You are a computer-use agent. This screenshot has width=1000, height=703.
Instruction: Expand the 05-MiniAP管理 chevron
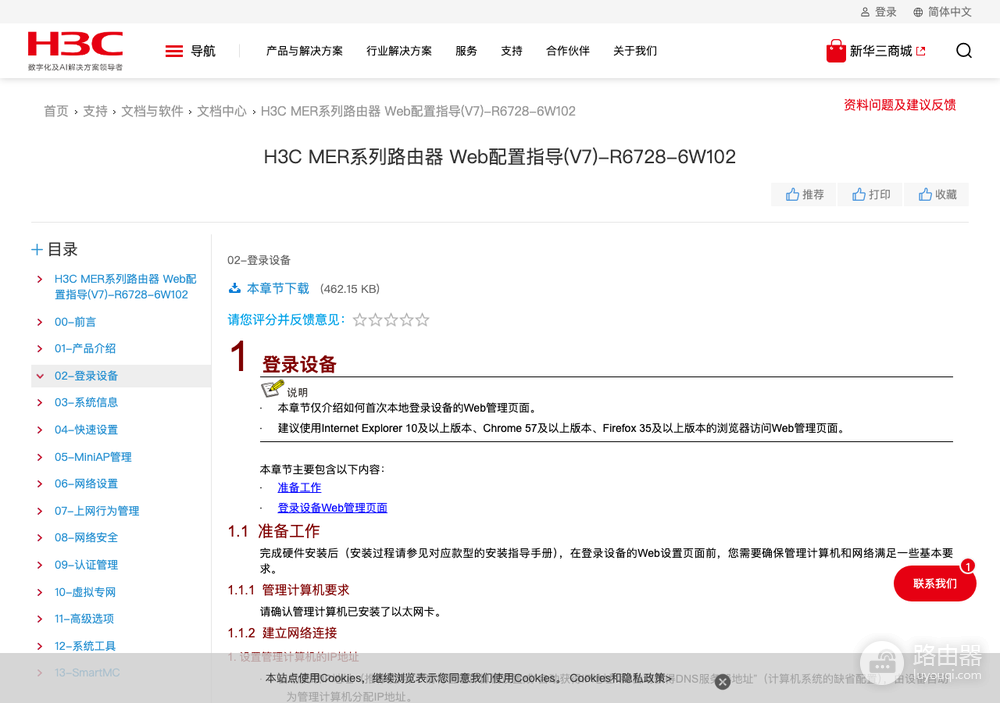click(x=40, y=457)
